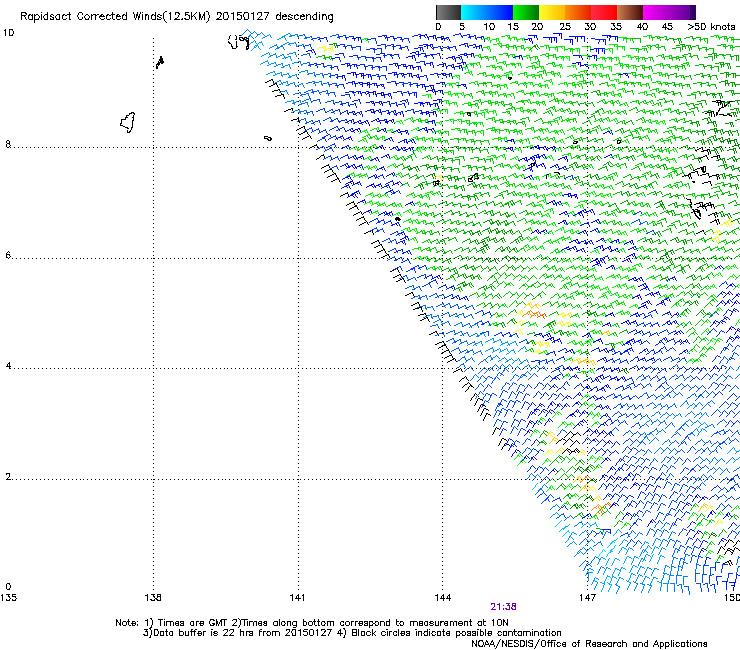The height and width of the screenshot is (650, 740).
Task: Click the large island outline west of 138 longitude
Action: click(x=128, y=122)
